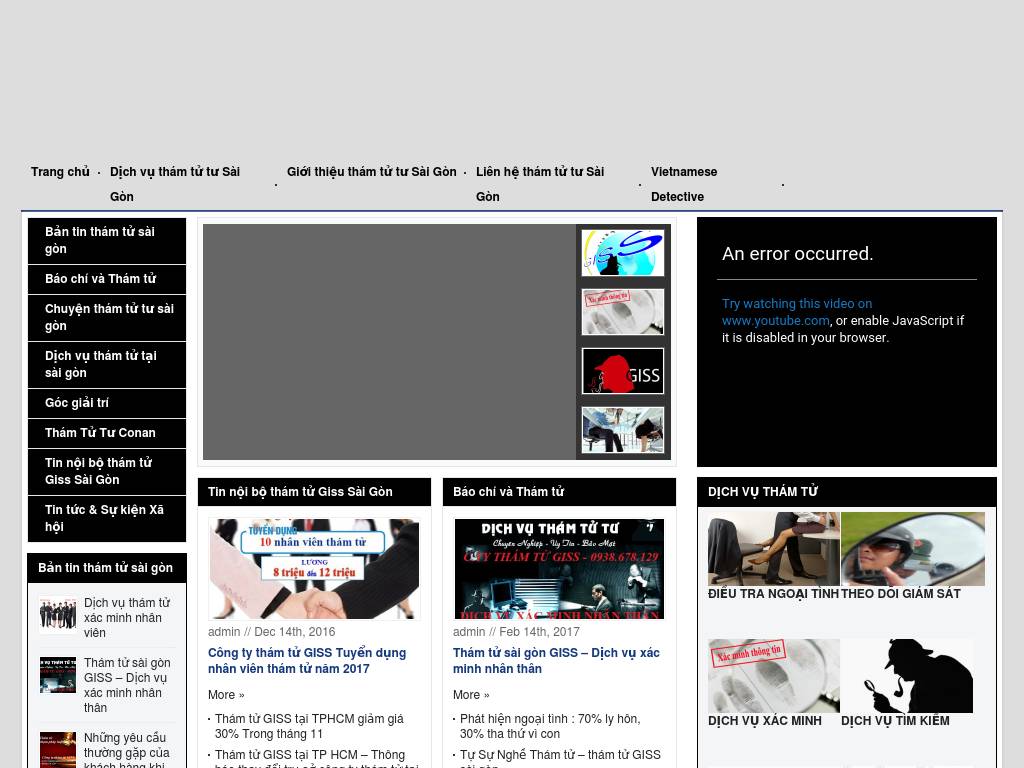Open Vietnamese Detective menu item
The width and height of the screenshot is (1024, 768).
(684, 184)
